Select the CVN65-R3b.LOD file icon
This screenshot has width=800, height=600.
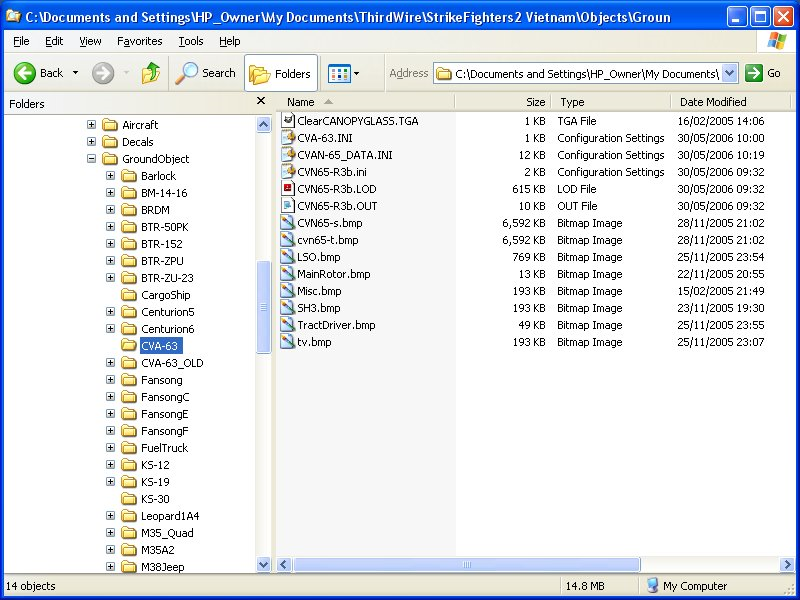click(288, 189)
